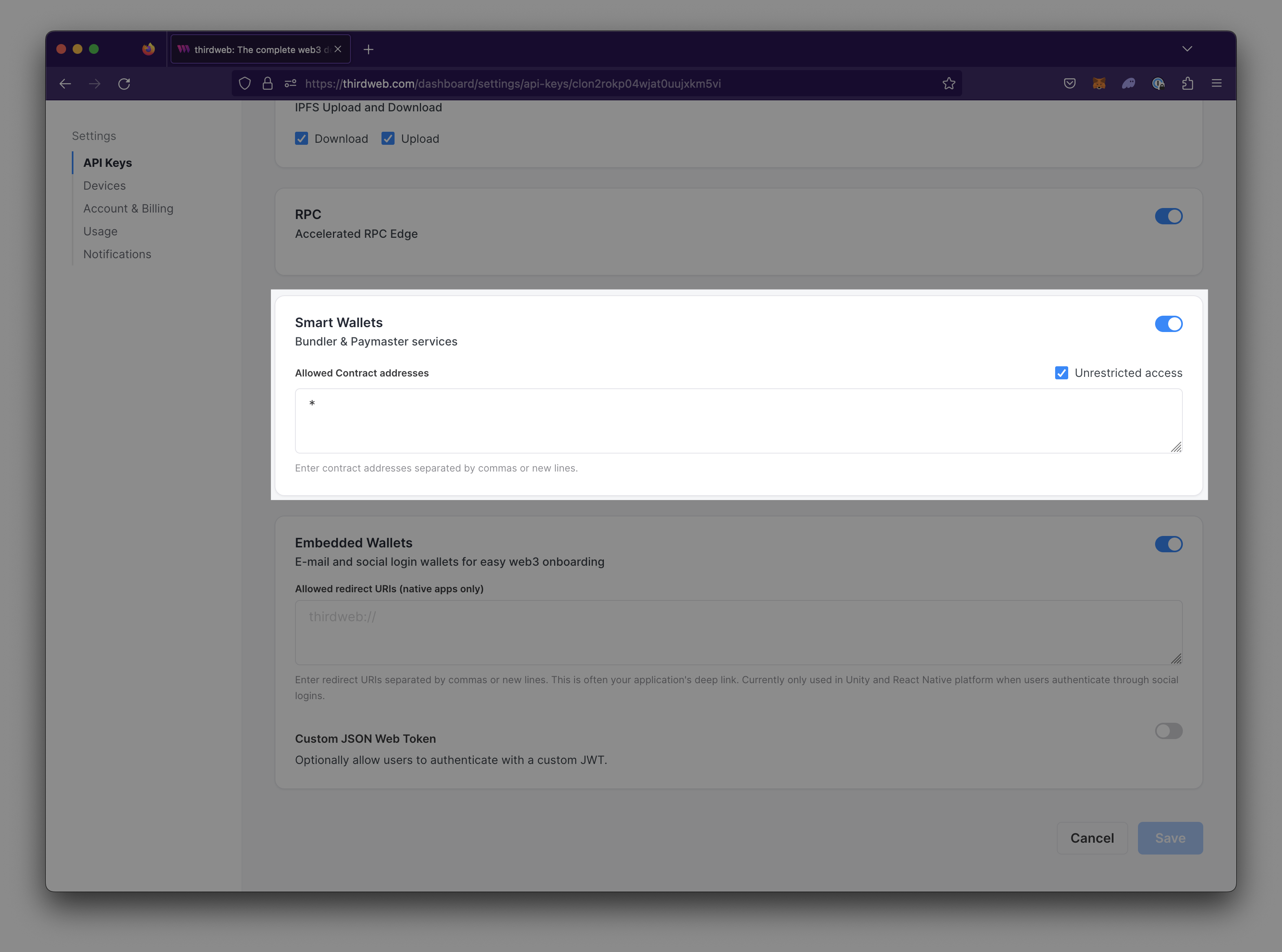Click the new tab plus icon
This screenshot has height=952, width=1282.
click(370, 49)
